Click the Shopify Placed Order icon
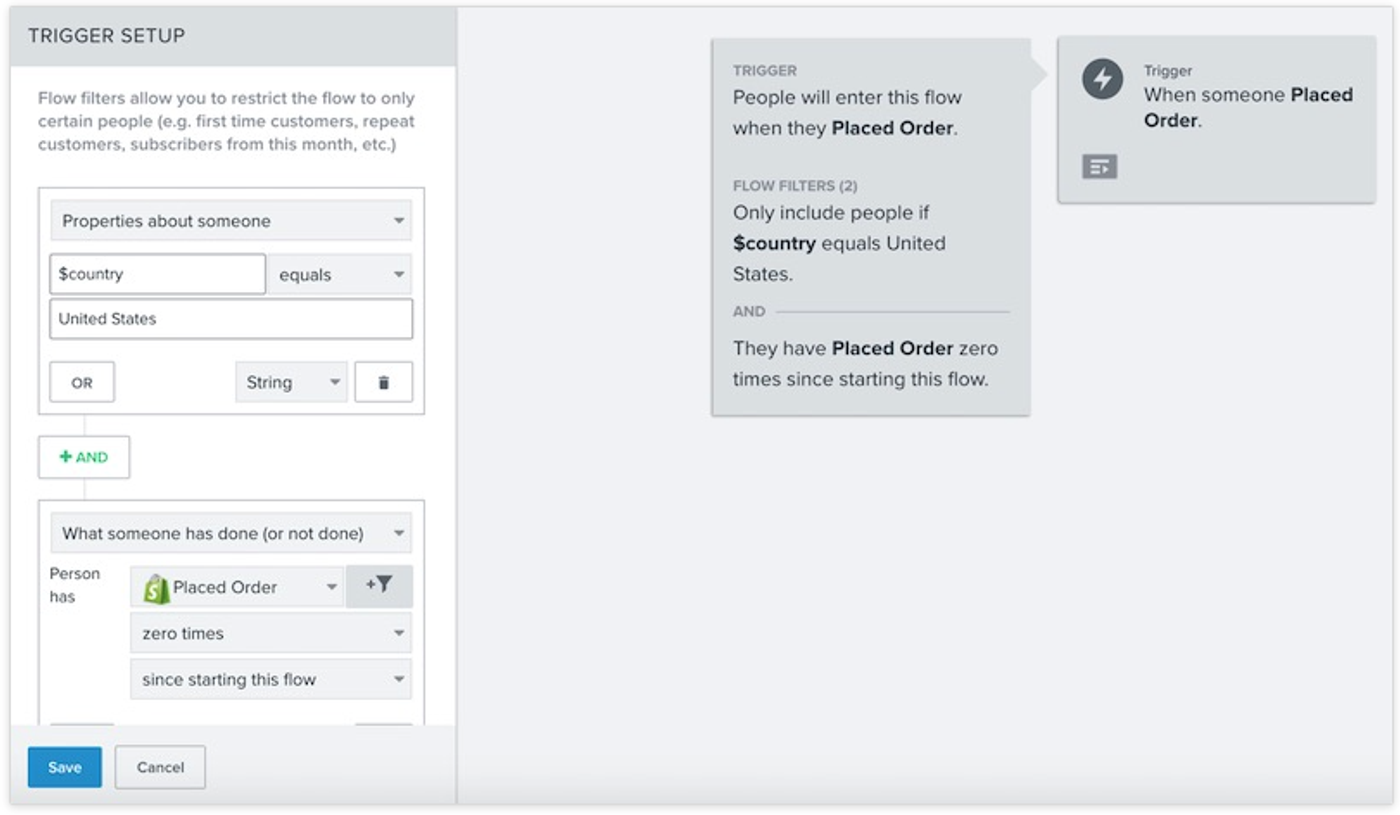The width and height of the screenshot is (1400, 815). tap(156, 588)
